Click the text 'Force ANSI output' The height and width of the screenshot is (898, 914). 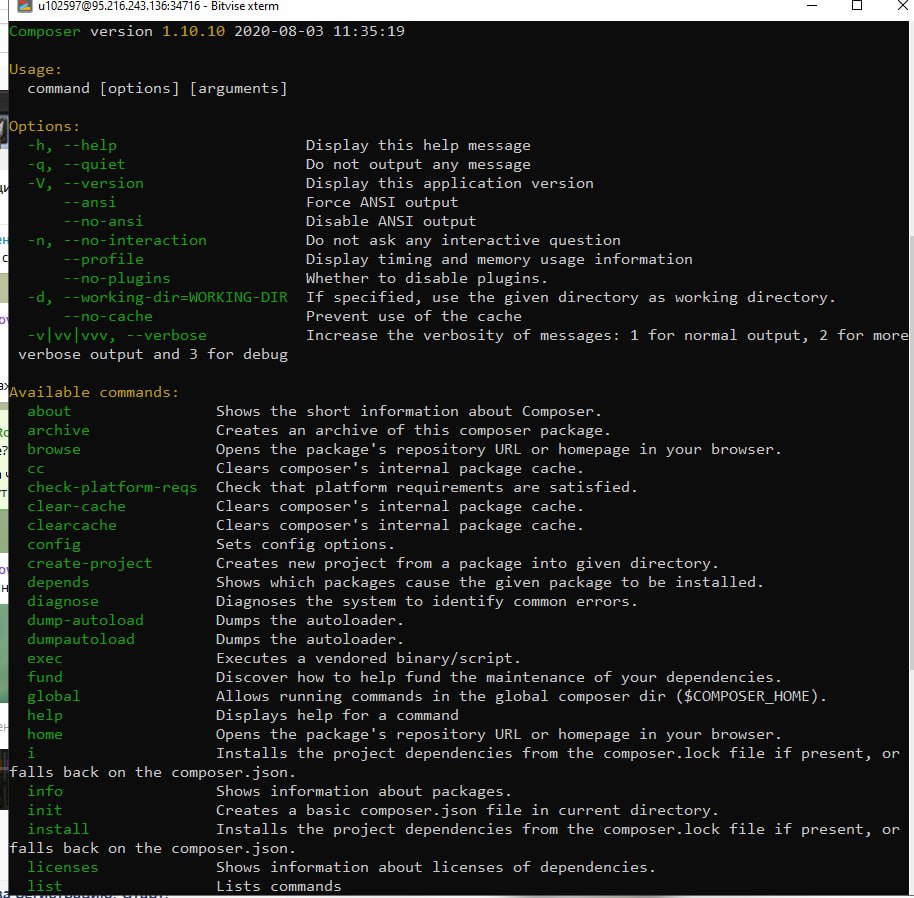pyautogui.click(x=382, y=203)
